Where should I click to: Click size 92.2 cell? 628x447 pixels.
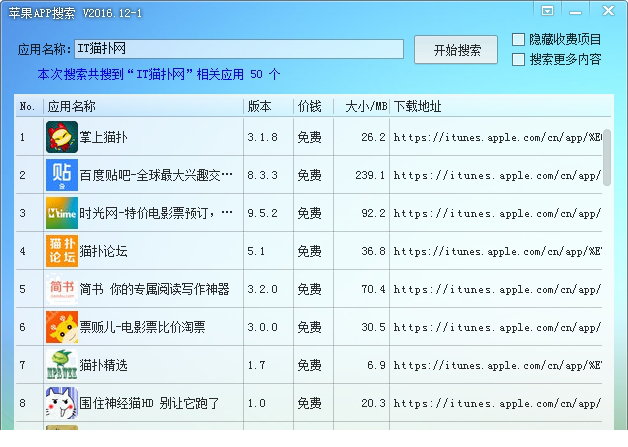coord(373,213)
